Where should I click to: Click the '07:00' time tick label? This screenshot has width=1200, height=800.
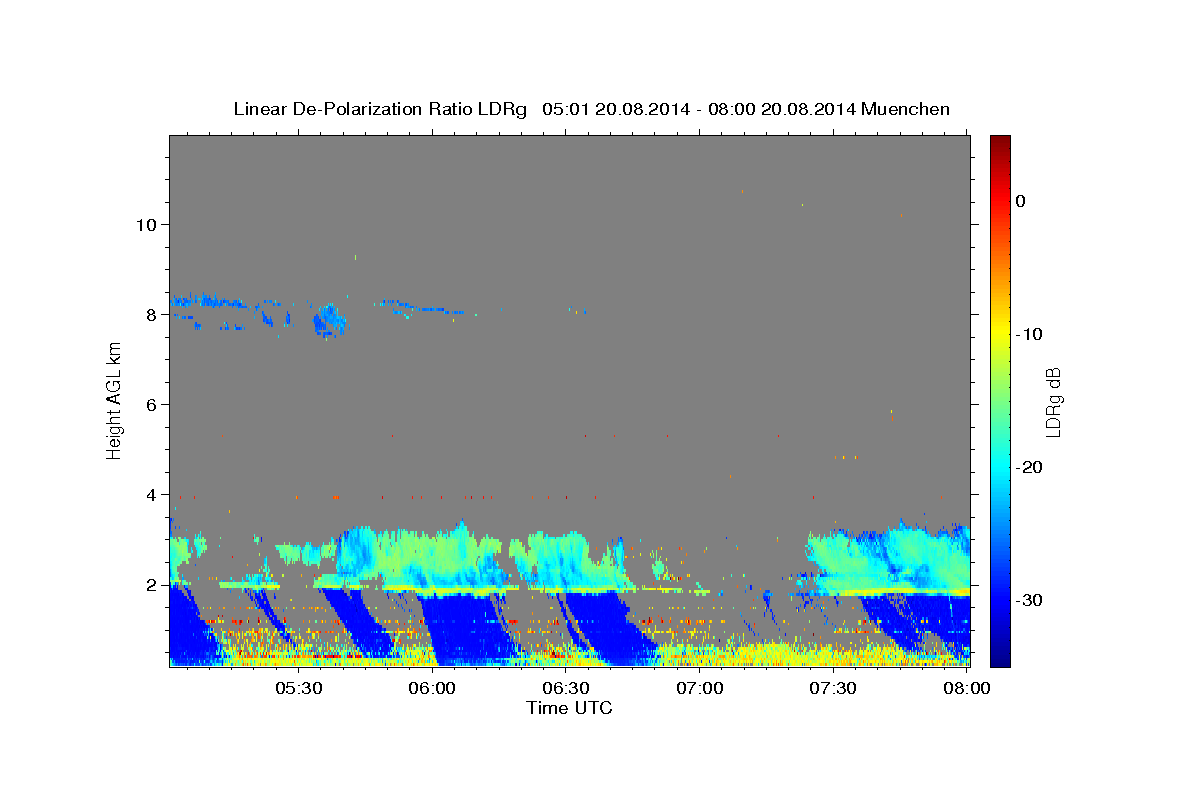tap(700, 688)
